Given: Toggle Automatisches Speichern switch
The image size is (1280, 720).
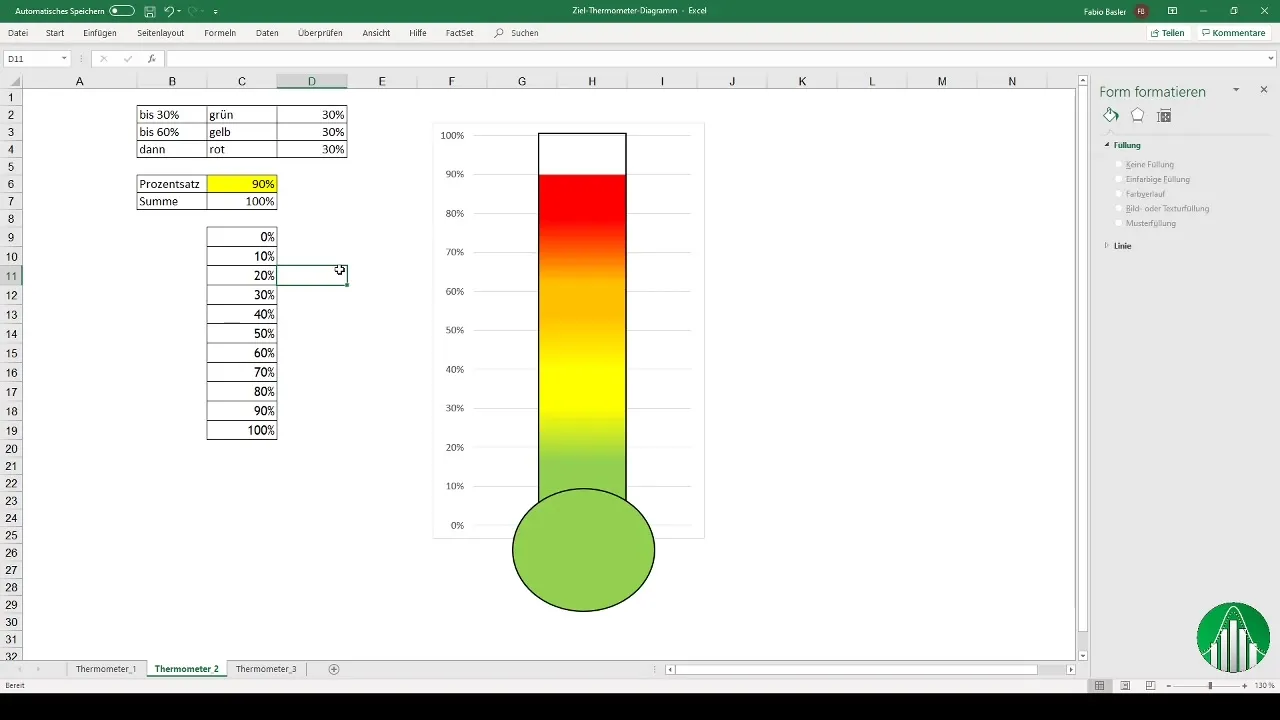Looking at the screenshot, I should tap(122, 11).
